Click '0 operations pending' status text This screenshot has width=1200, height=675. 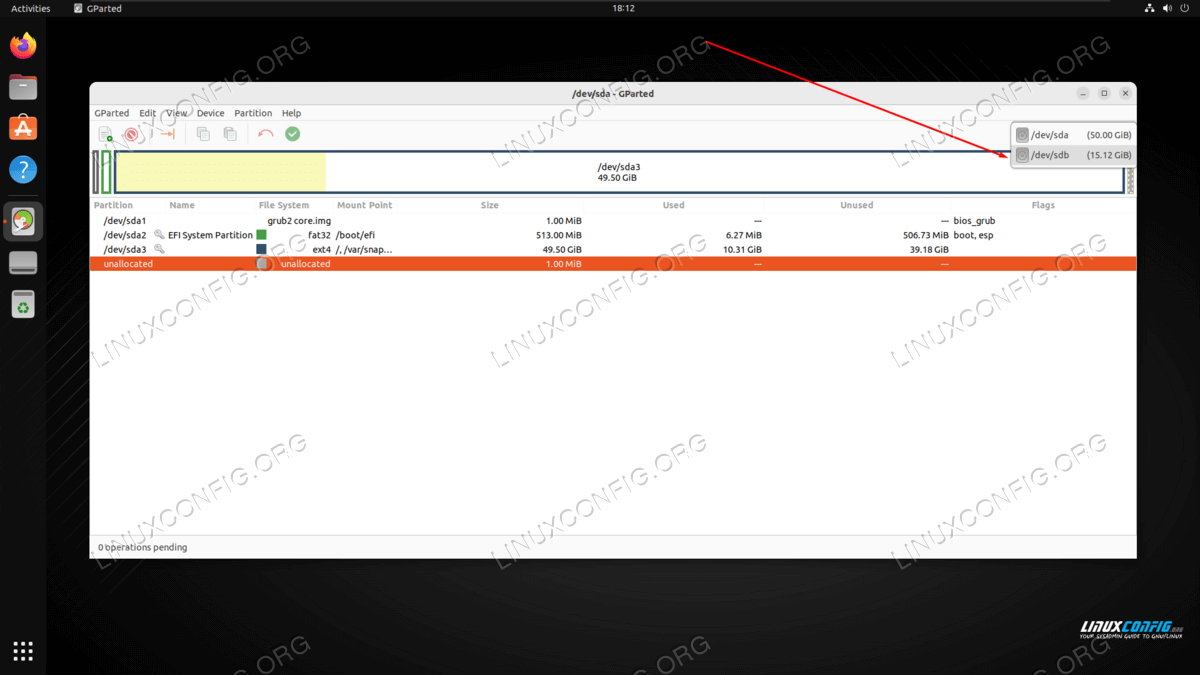pos(142,547)
